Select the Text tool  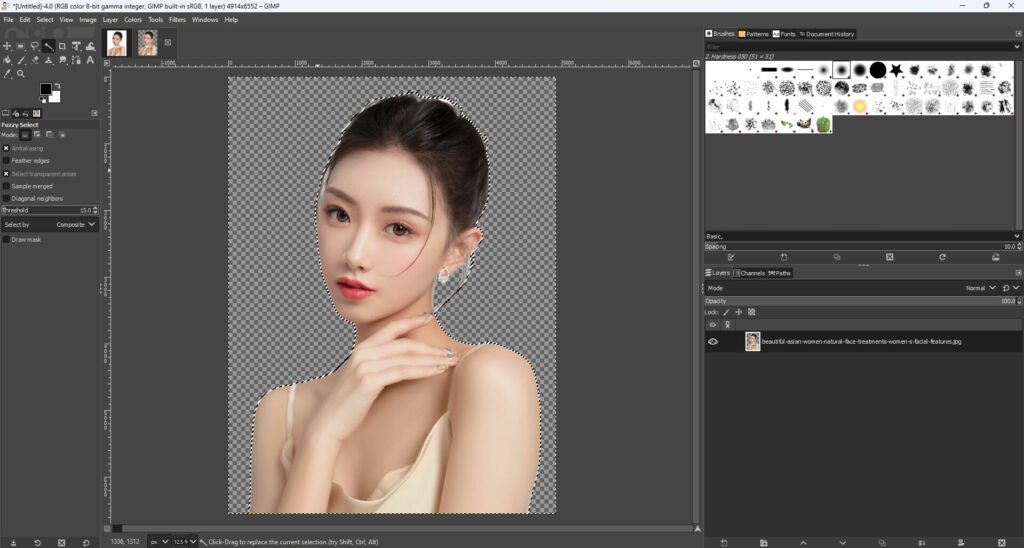point(90,60)
